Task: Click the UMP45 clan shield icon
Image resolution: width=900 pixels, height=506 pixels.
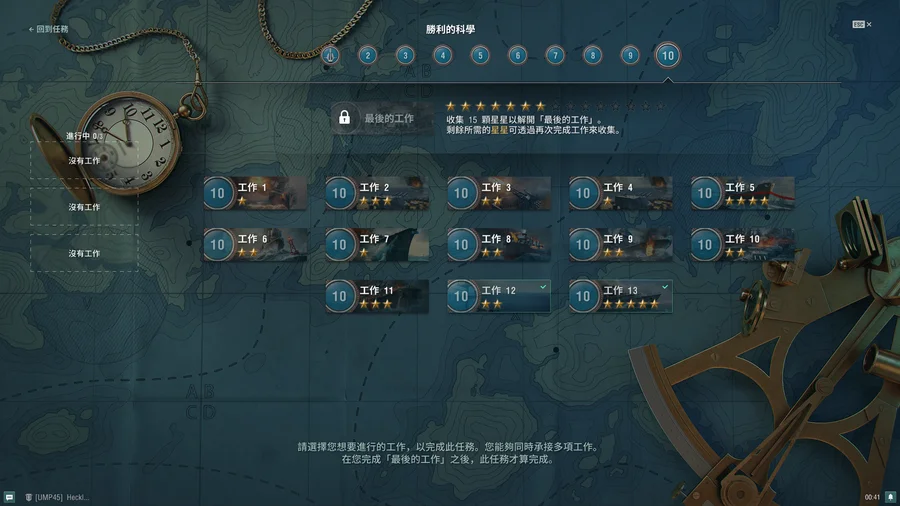Action: pyautogui.click(x=28, y=497)
